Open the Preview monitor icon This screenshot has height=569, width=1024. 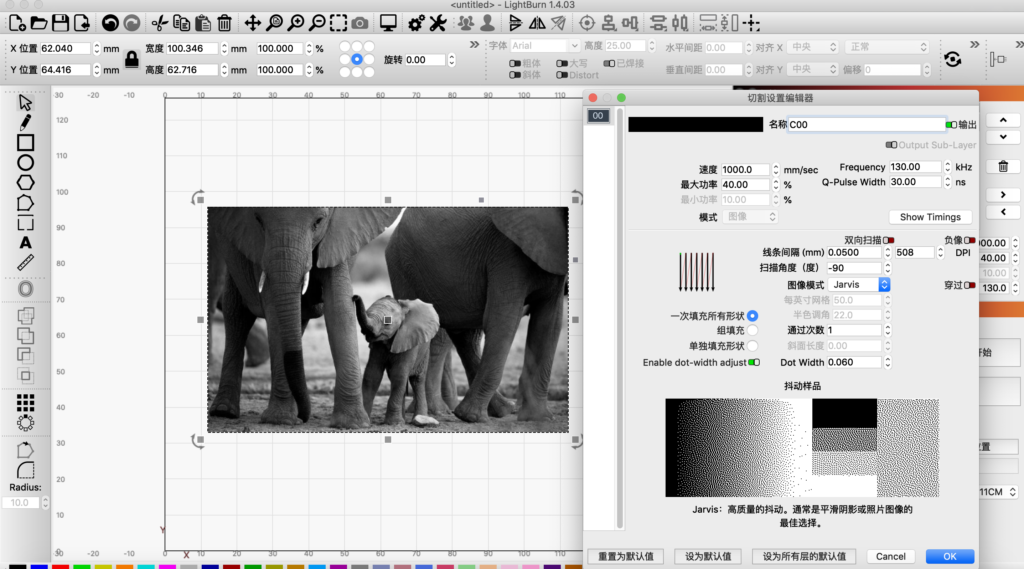point(388,22)
